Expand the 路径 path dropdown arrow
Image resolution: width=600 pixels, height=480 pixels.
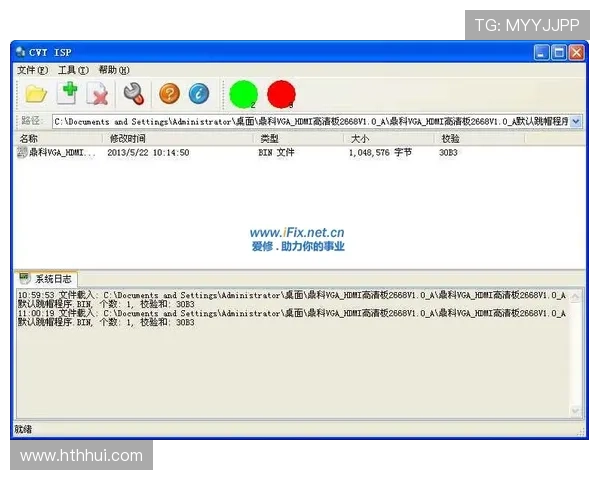(x=577, y=121)
